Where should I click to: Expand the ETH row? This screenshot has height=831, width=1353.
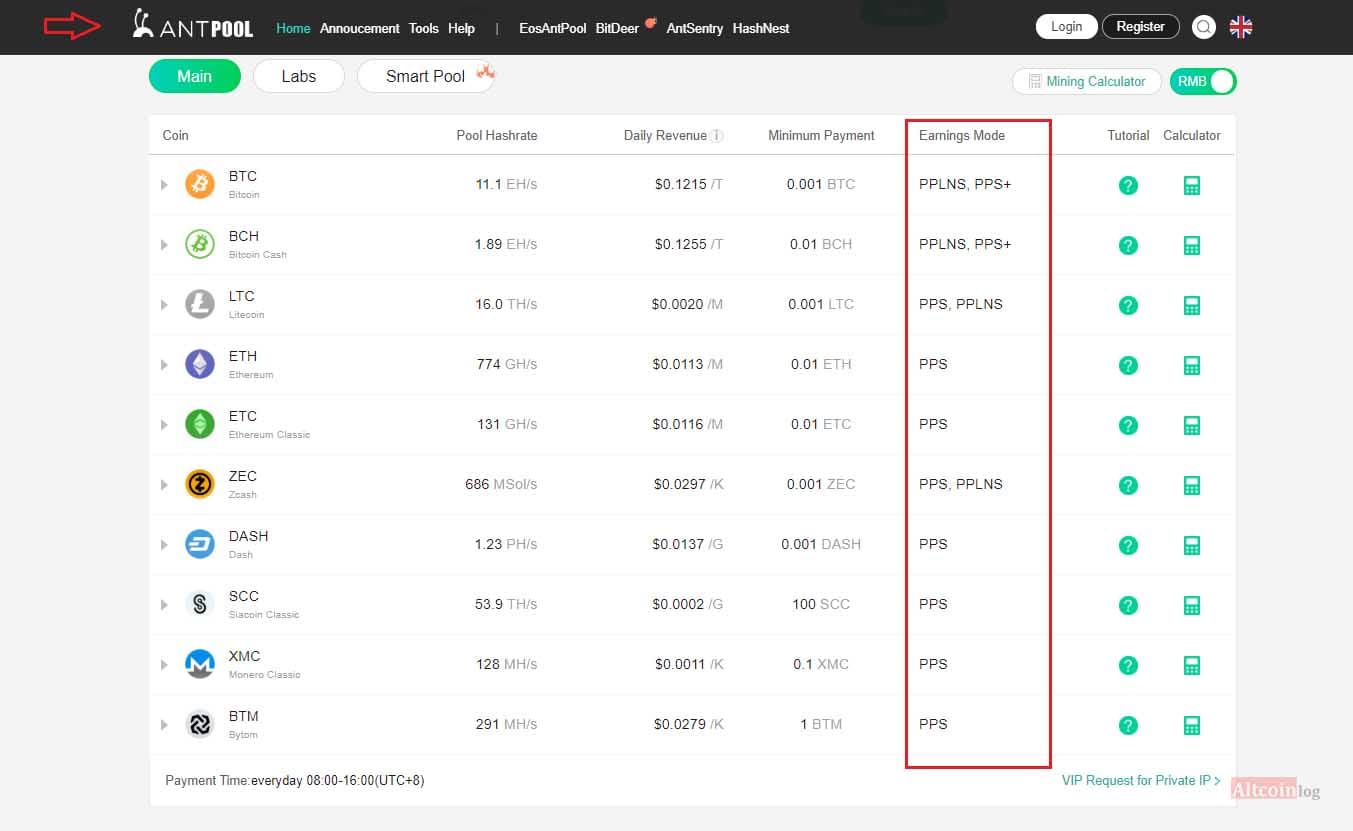point(165,365)
